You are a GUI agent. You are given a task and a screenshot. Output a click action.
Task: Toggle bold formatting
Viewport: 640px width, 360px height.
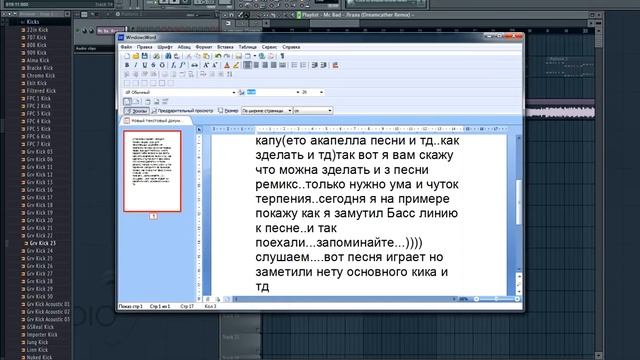pyautogui.click(x=127, y=65)
